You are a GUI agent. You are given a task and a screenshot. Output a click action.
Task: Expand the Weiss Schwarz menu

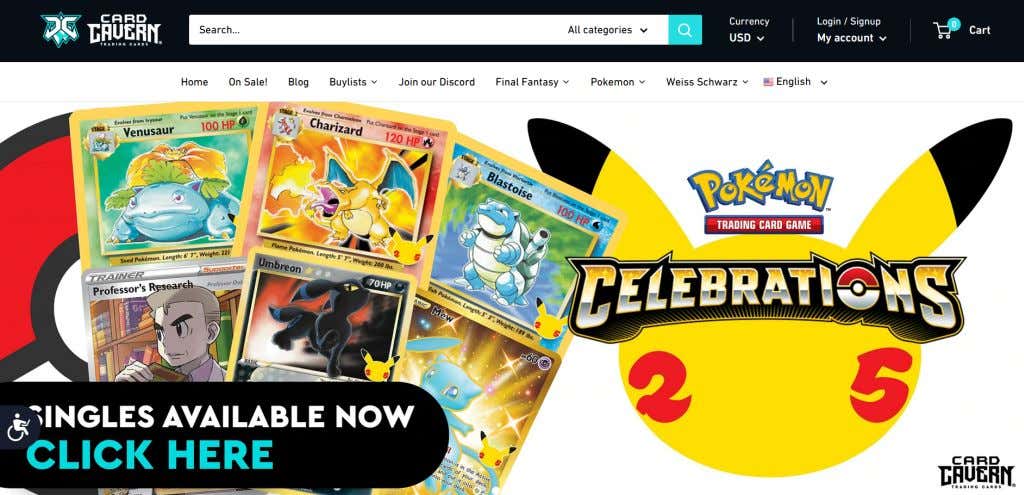click(x=707, y=82)
